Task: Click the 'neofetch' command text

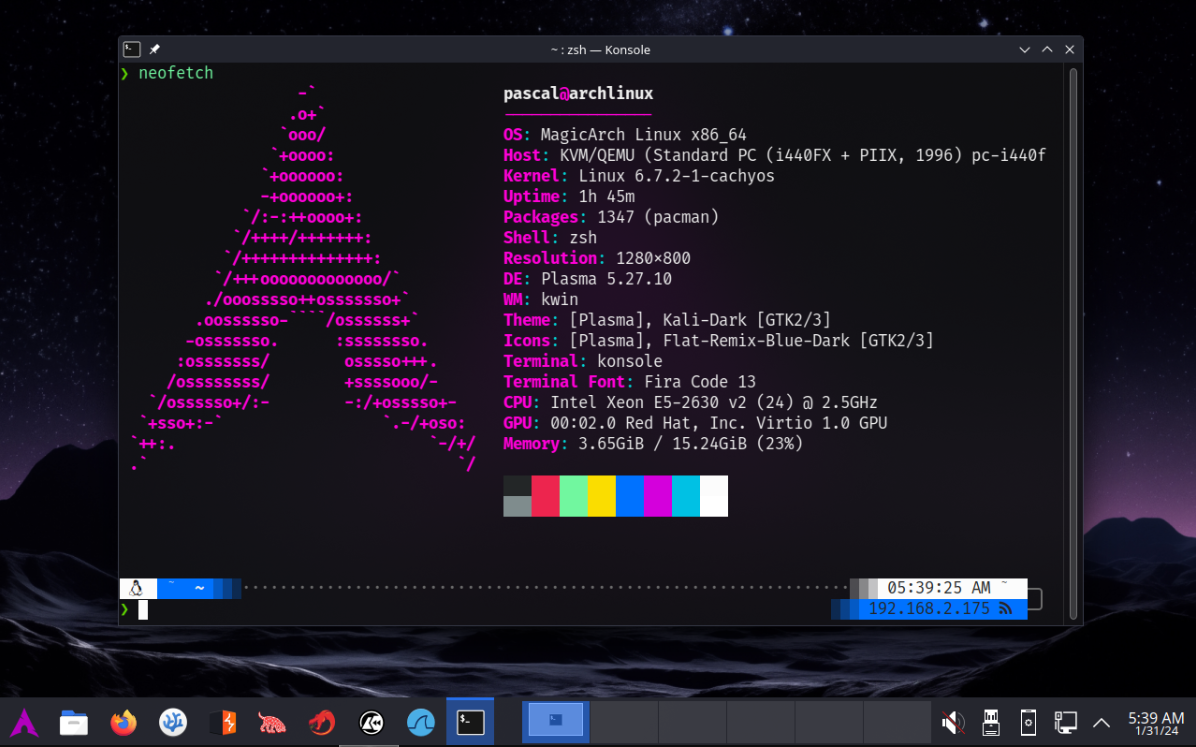Action: click(175, 73)
